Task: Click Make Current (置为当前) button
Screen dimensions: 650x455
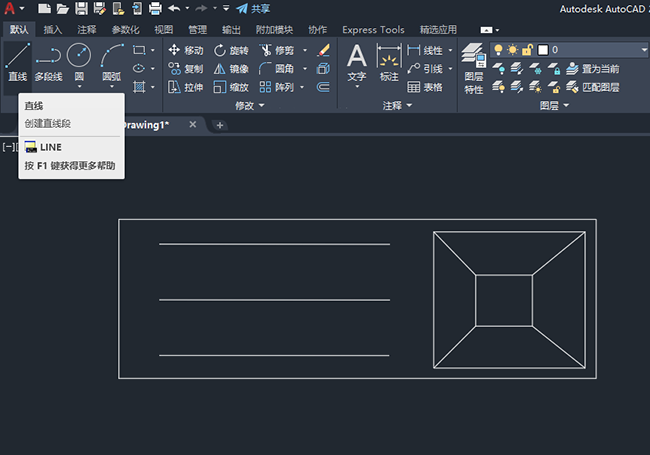Action: 600,69
